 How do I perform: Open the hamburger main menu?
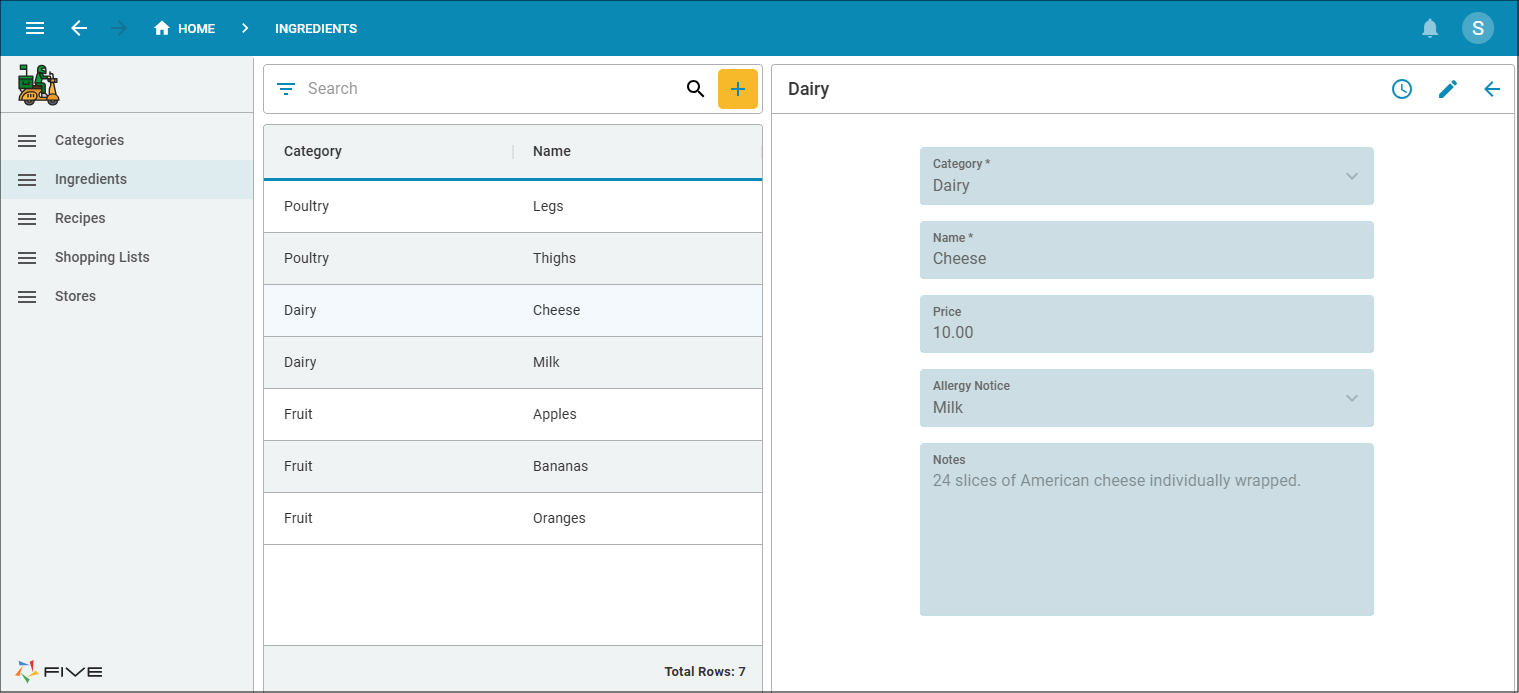point(35,28)
